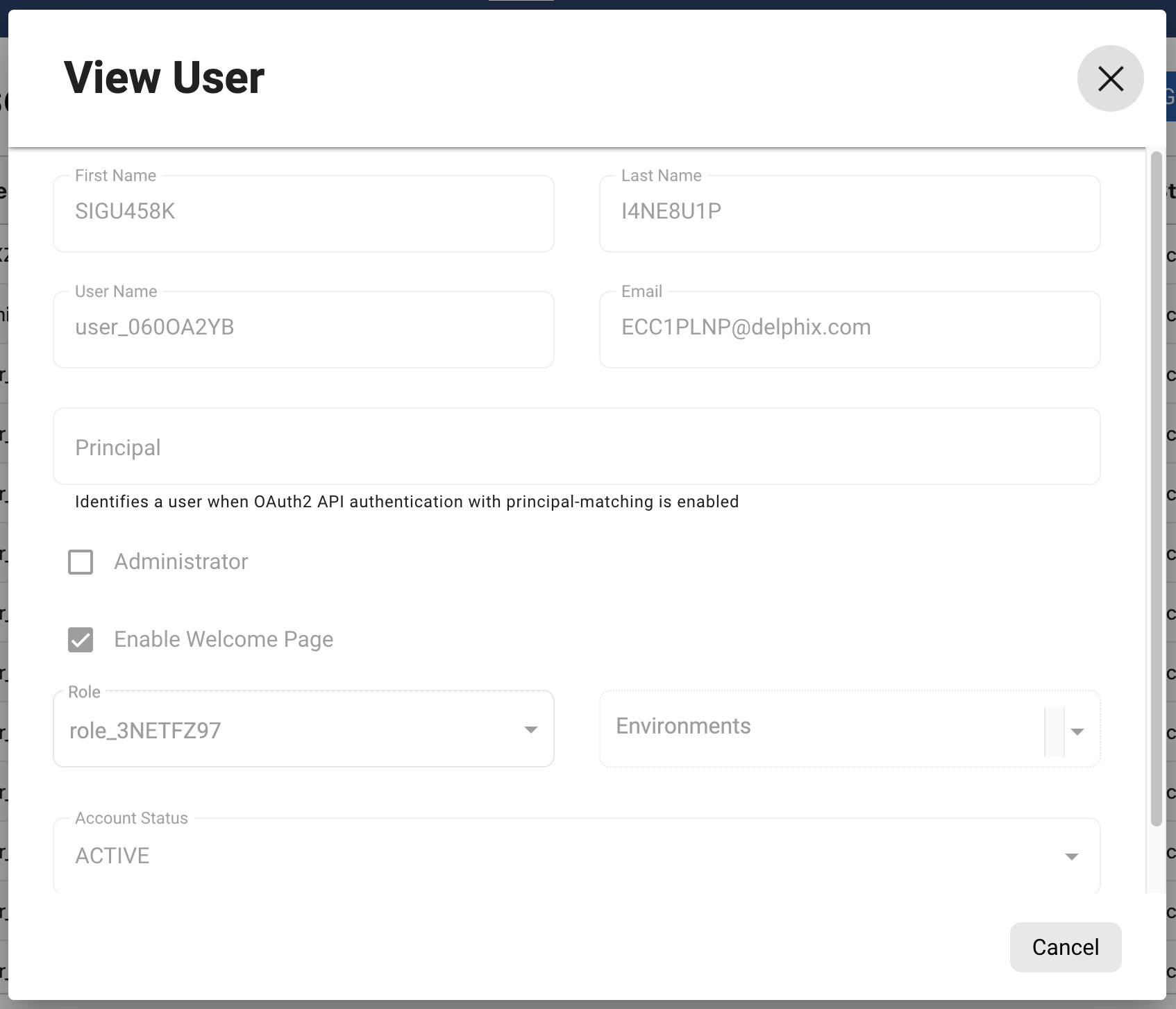
Task: Select the View User dialog title
Action: [164, 77]
